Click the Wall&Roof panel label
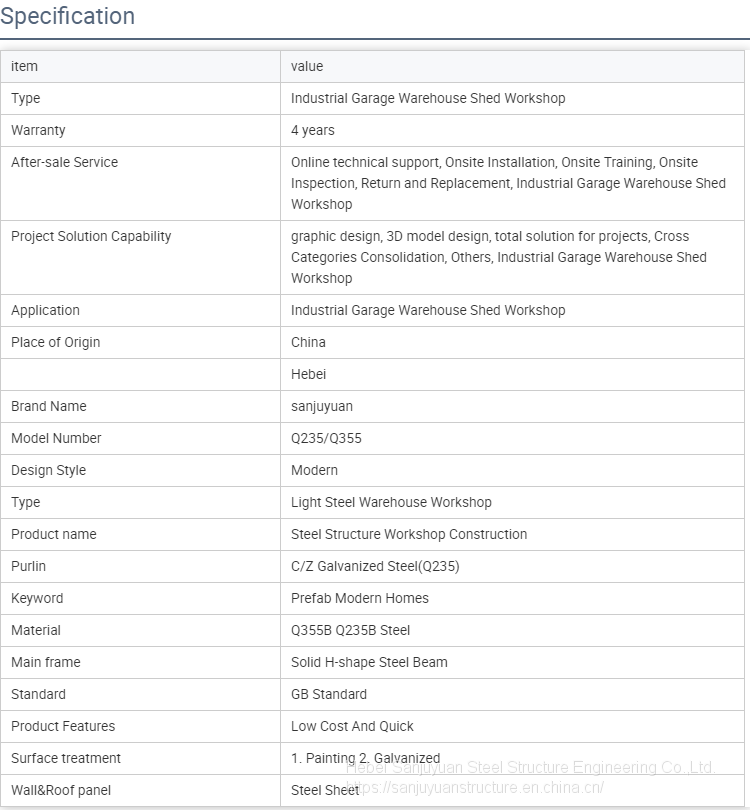The image size is (750, 810). (61, 790)
